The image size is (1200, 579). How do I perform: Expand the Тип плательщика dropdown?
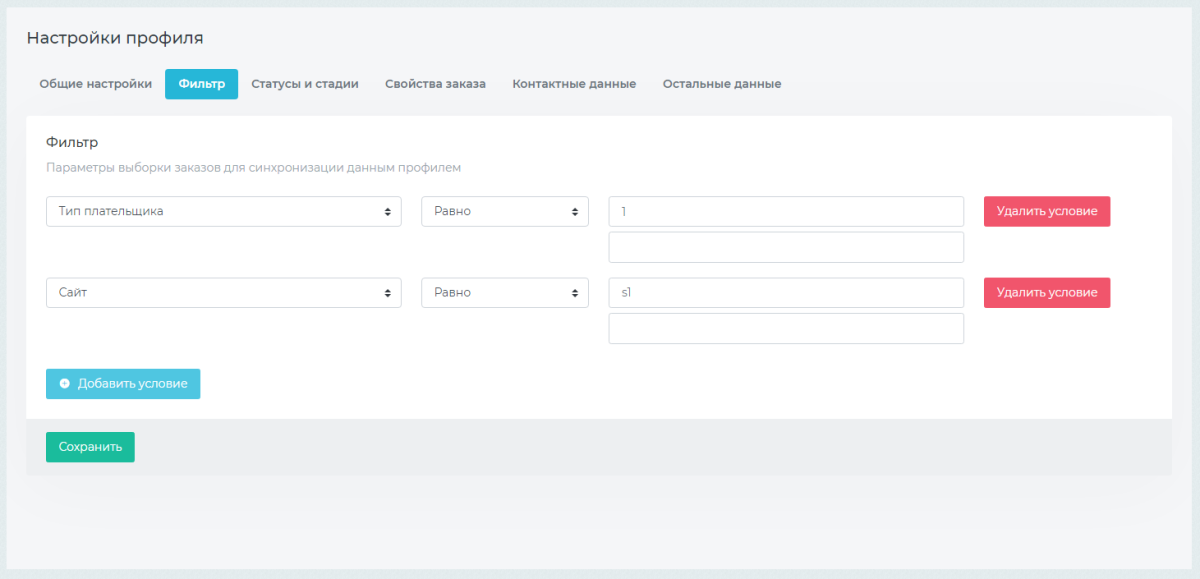pos(223,211)
